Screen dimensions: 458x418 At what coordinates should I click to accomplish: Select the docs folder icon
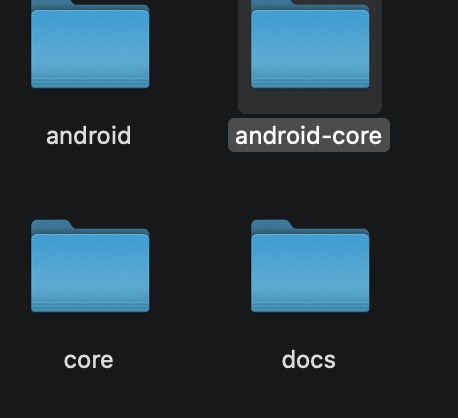point(310,266)
